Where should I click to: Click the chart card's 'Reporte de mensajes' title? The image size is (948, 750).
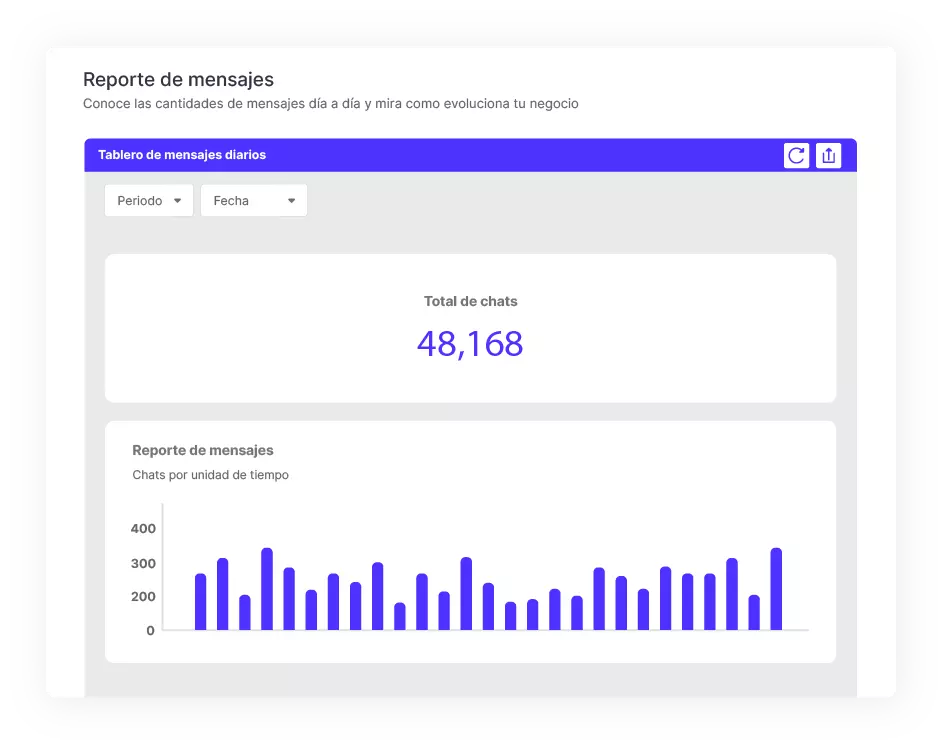tap(203, 450)
